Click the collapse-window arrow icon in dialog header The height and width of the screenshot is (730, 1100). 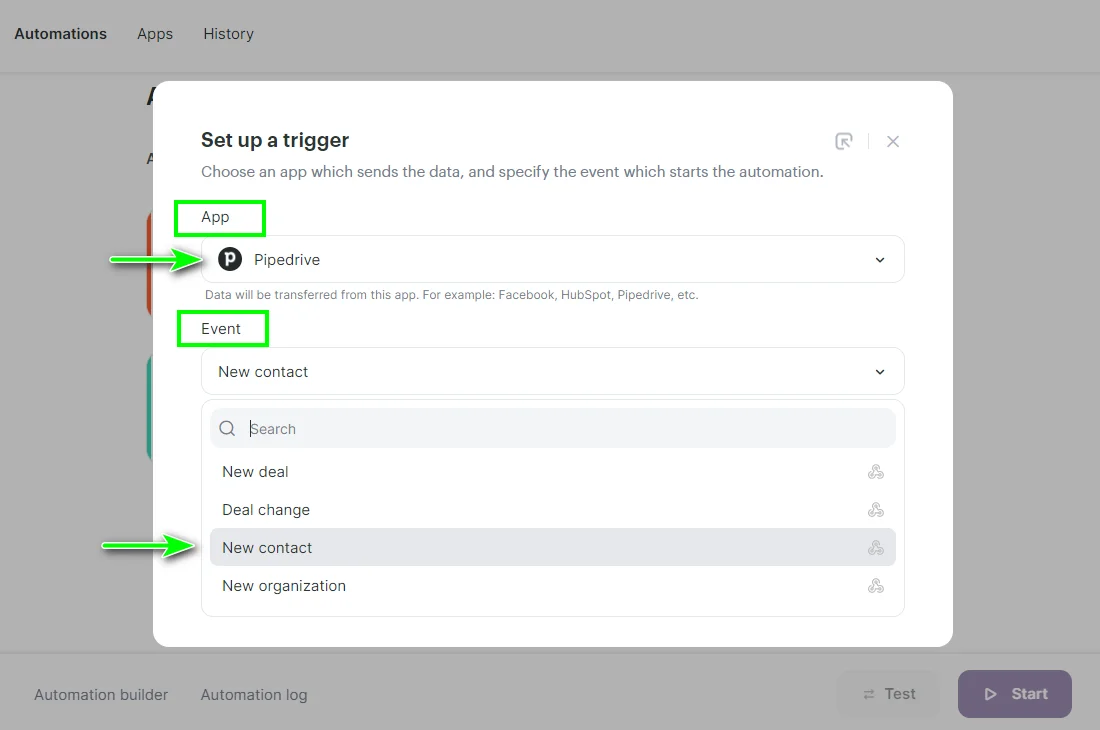pos(843,141)
